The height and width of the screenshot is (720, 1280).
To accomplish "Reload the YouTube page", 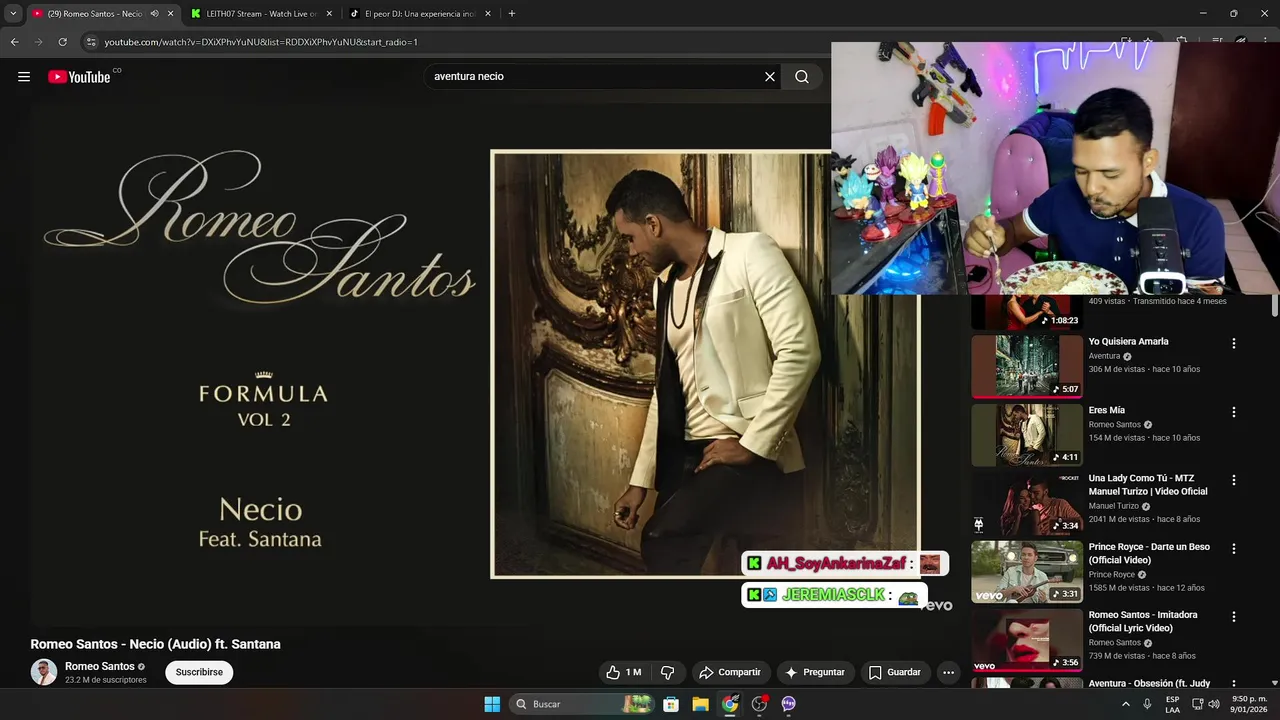I will [62, 42].
